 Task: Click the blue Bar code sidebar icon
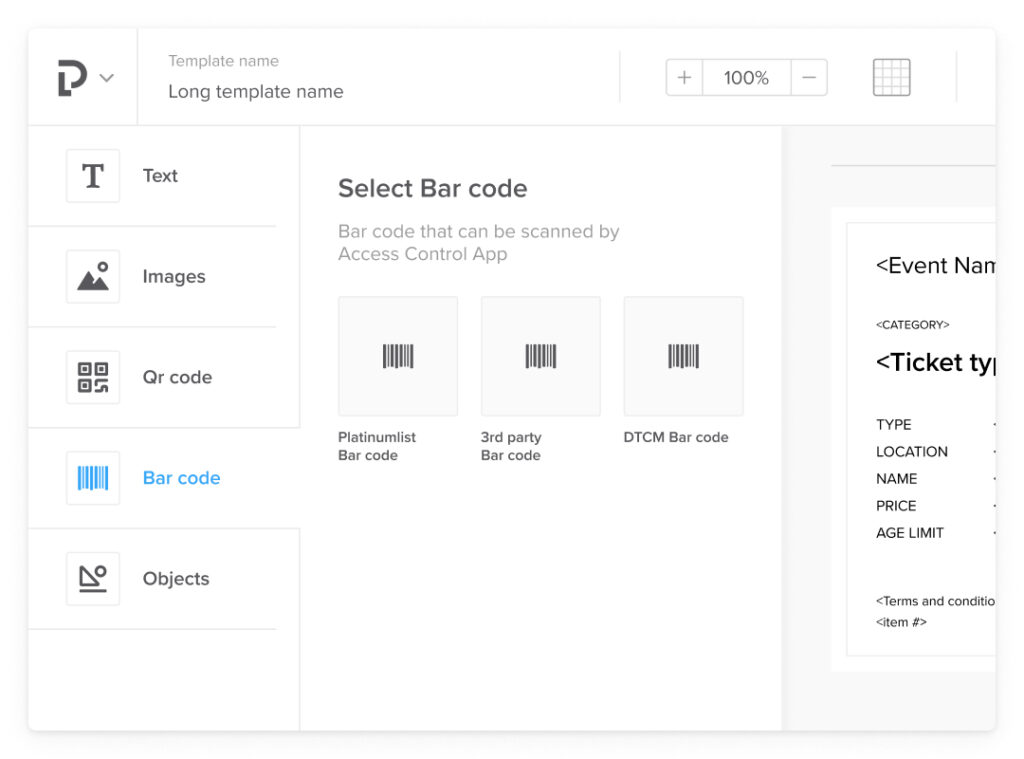[x=93, y=478]
